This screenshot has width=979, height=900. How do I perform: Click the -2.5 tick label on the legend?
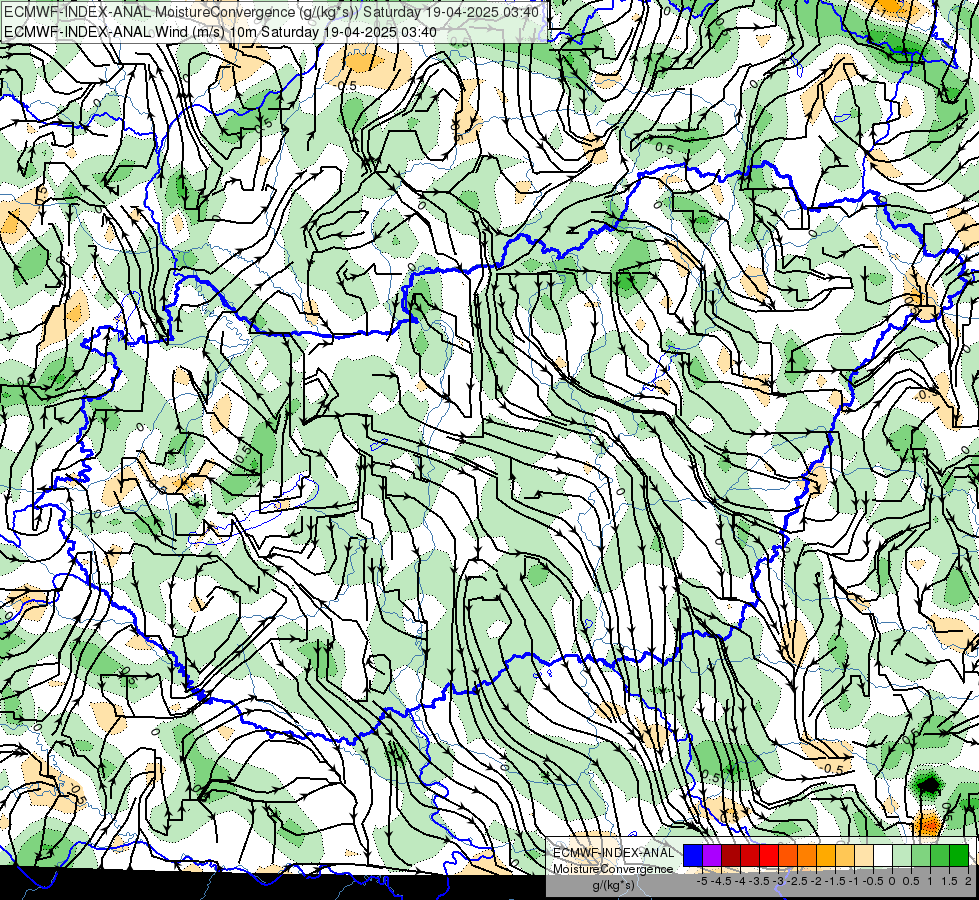click(x=797, y=881)
